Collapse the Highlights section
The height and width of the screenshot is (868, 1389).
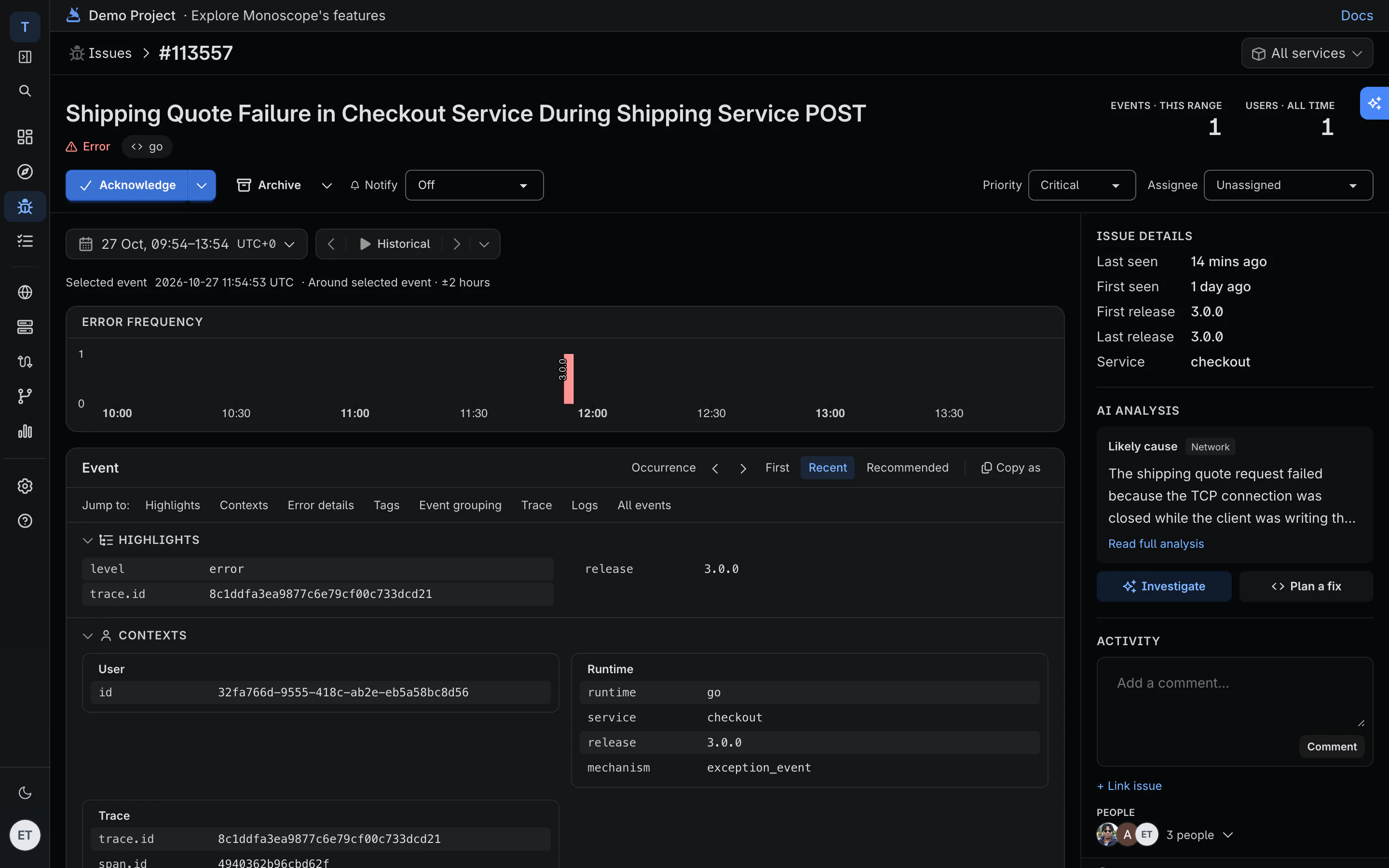coord(87,540)
